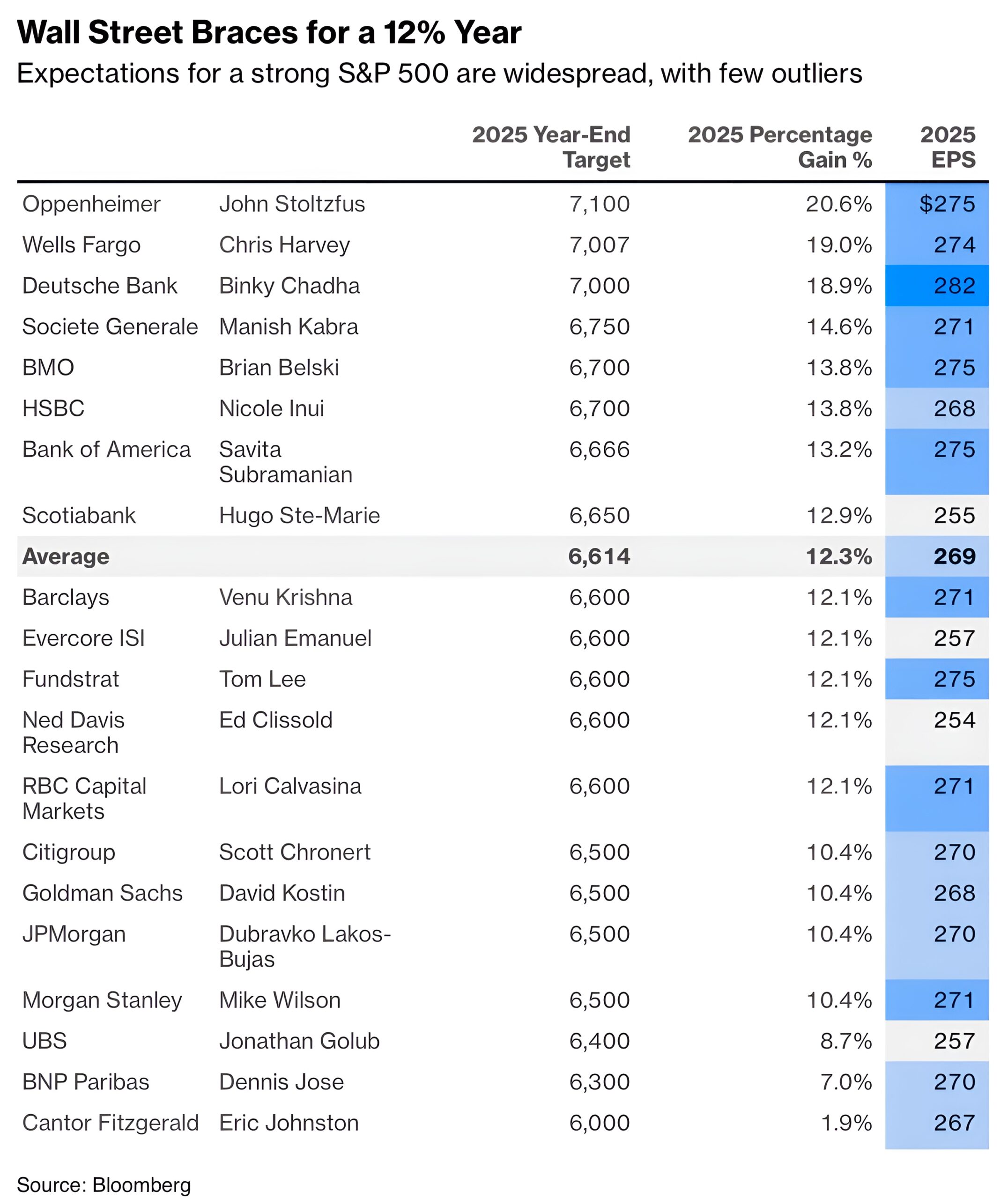The image size is (1008, 1199).
Task: Select strategist Savita Subramanian
Action: 285,461
